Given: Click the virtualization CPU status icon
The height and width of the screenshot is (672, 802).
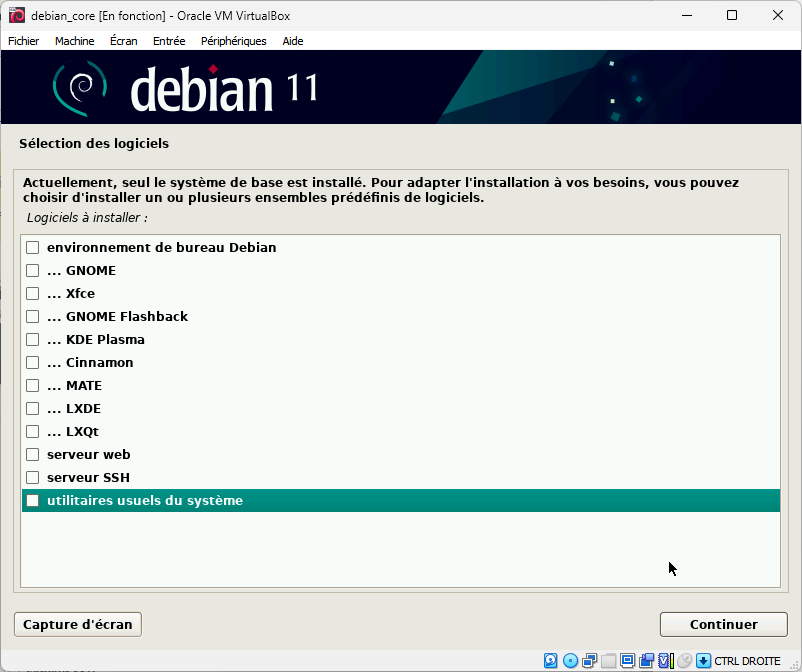Looking at the screenshot, I should pyautogui.click(x=665, y=661).
